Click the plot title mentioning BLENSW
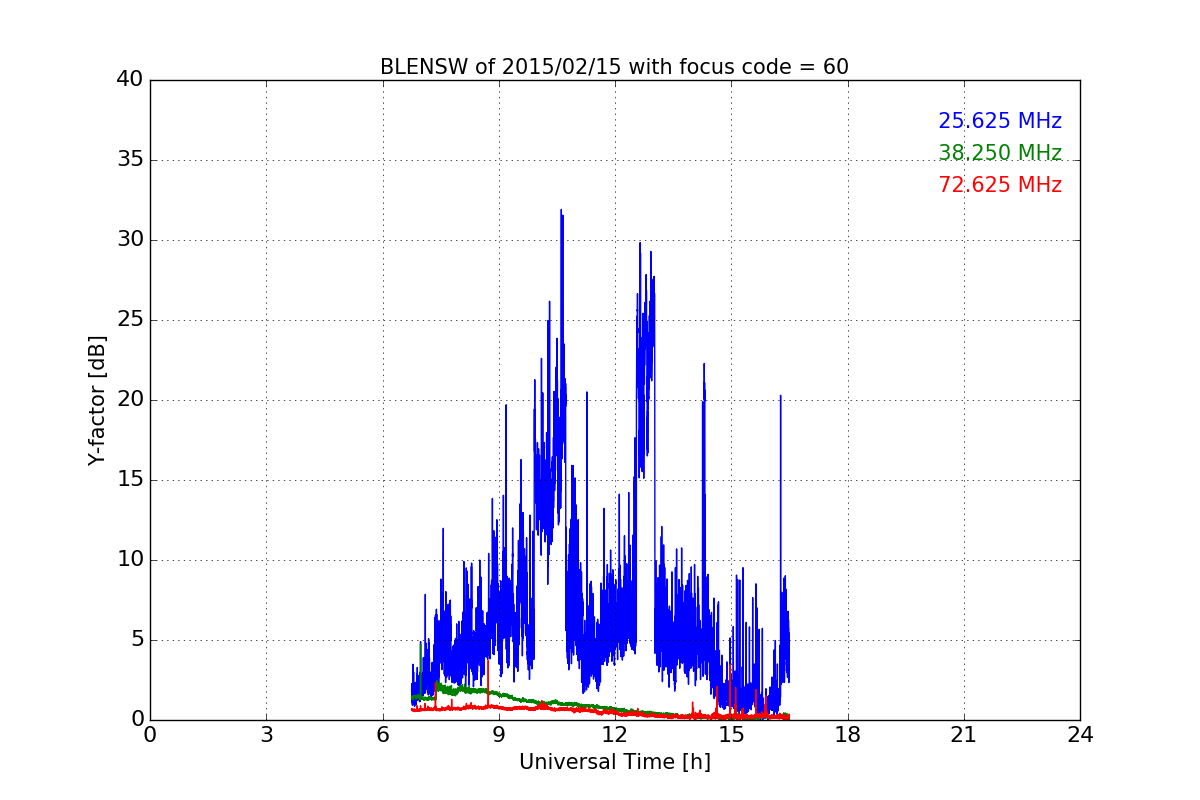Viewport: 1200px width, 800px height. click(614, 67)
